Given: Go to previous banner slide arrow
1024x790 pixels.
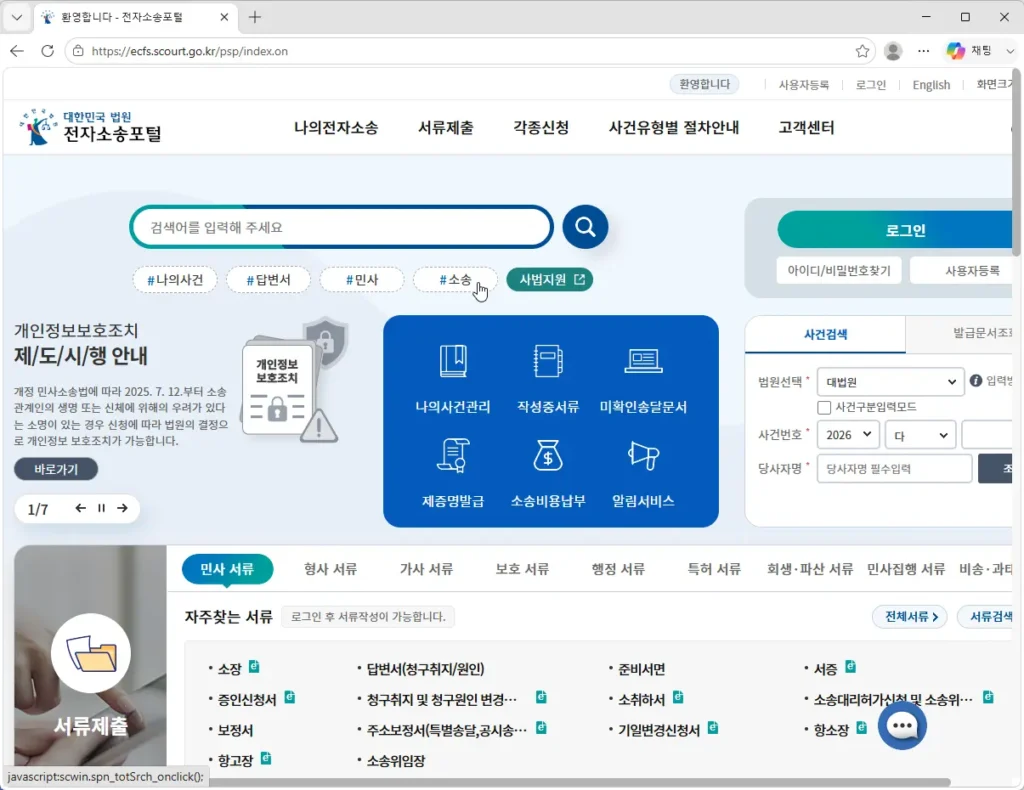Looking at the screenshot, I should [x=80, y=508].
